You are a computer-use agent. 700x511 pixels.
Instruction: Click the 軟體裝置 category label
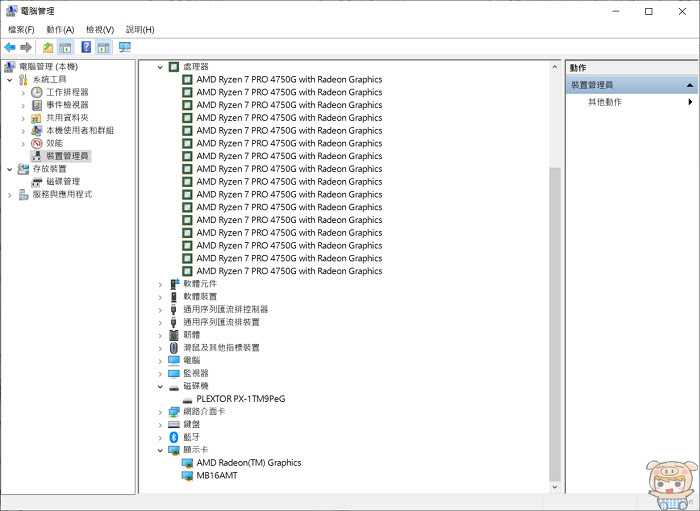click(x=200, y=296)
